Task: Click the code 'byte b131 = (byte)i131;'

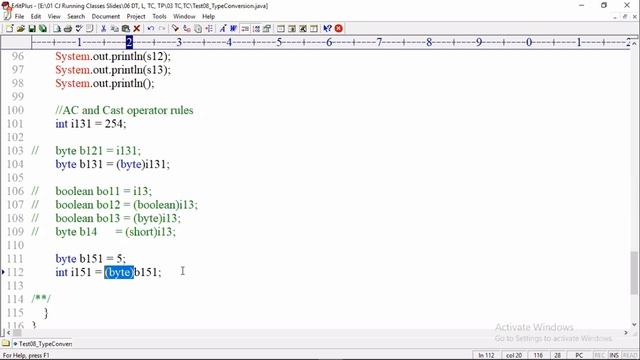Action: pyautogui.click(x=112, y=164)
